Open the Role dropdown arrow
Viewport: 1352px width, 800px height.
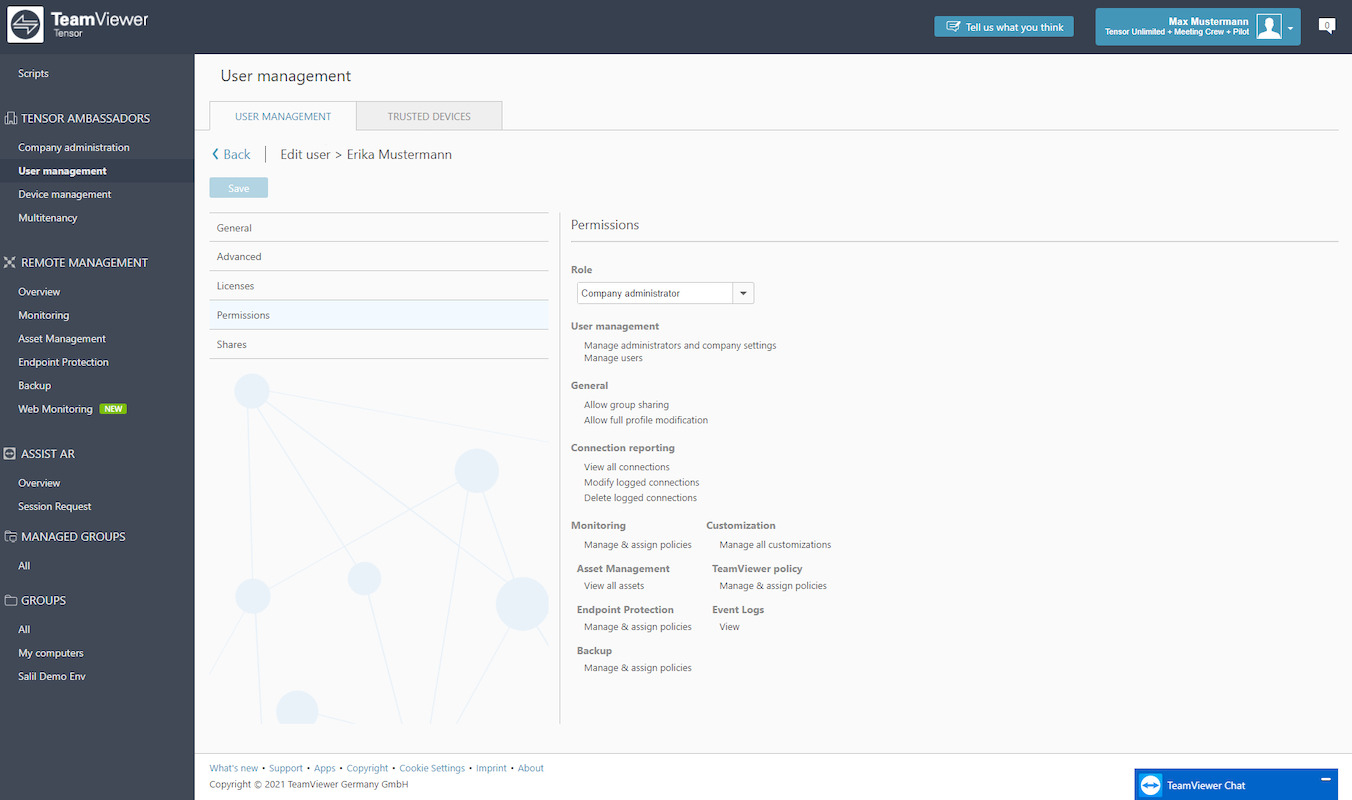tap(743, 293)
